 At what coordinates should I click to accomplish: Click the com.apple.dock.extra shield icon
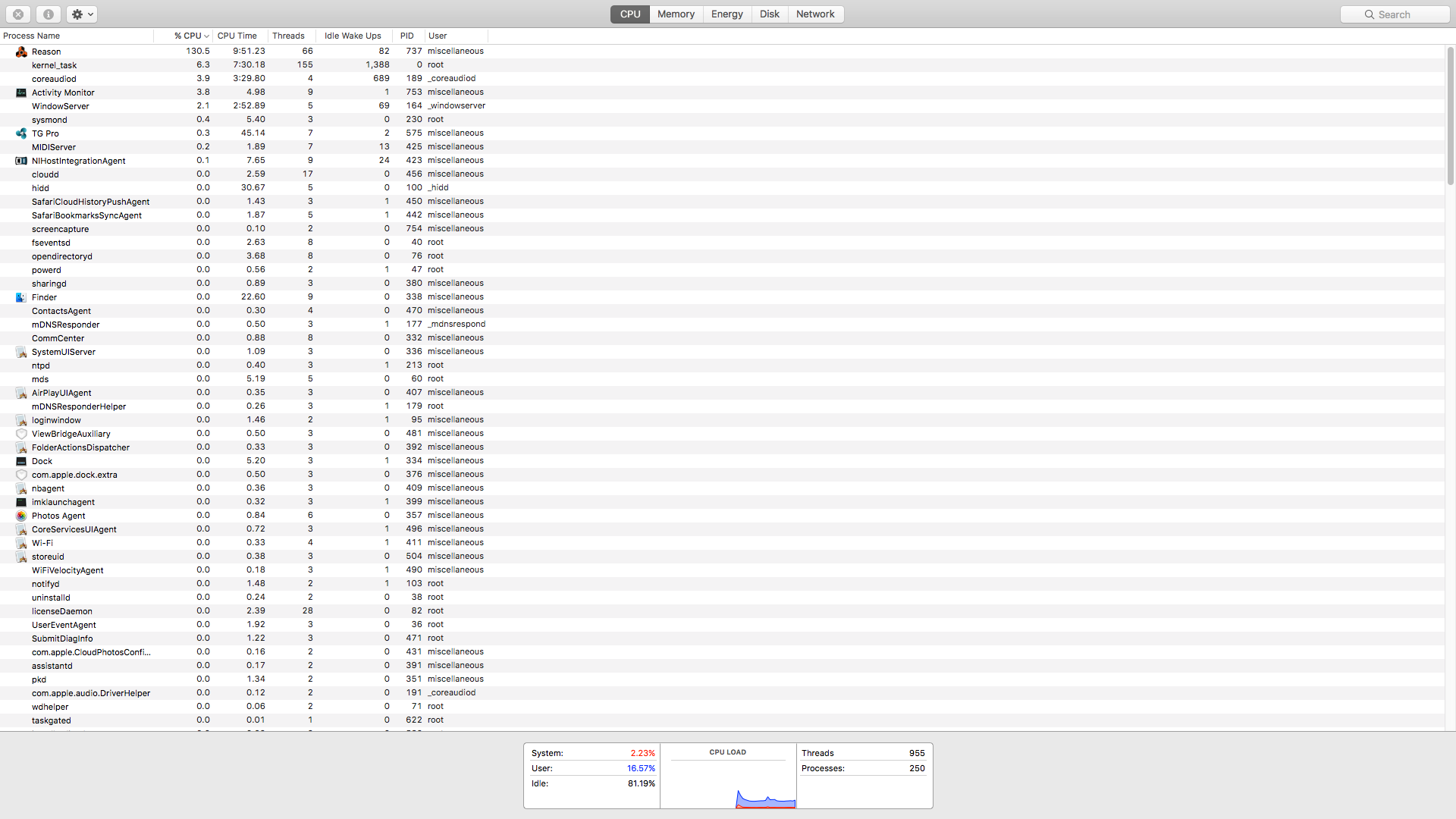click(21, 475)
